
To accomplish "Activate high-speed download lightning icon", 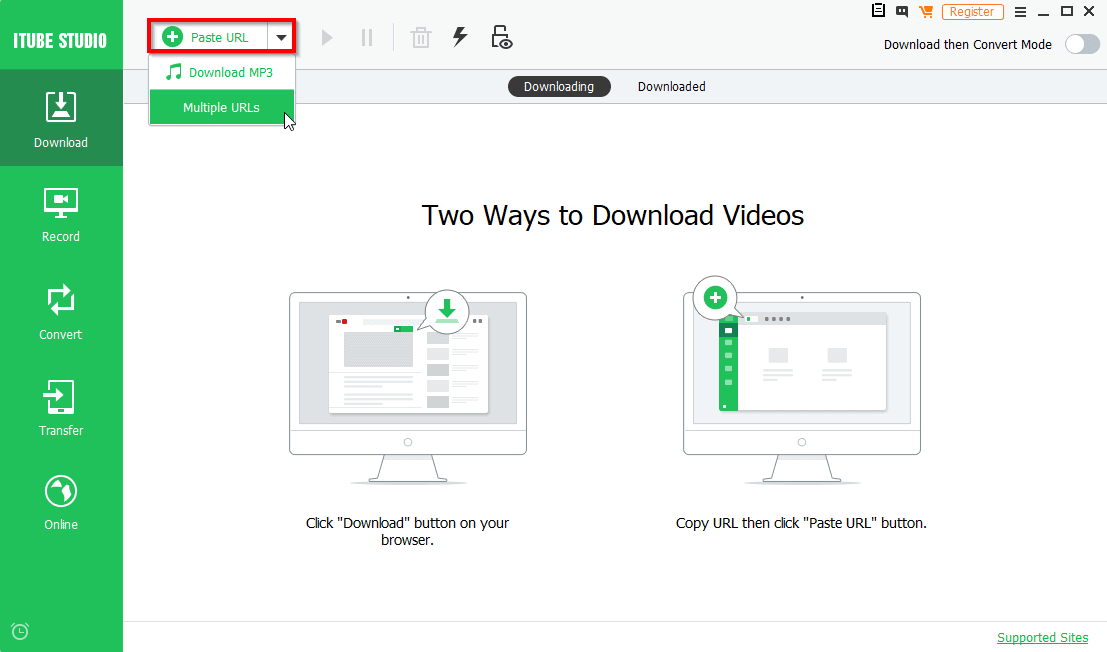I will (460, 36).
